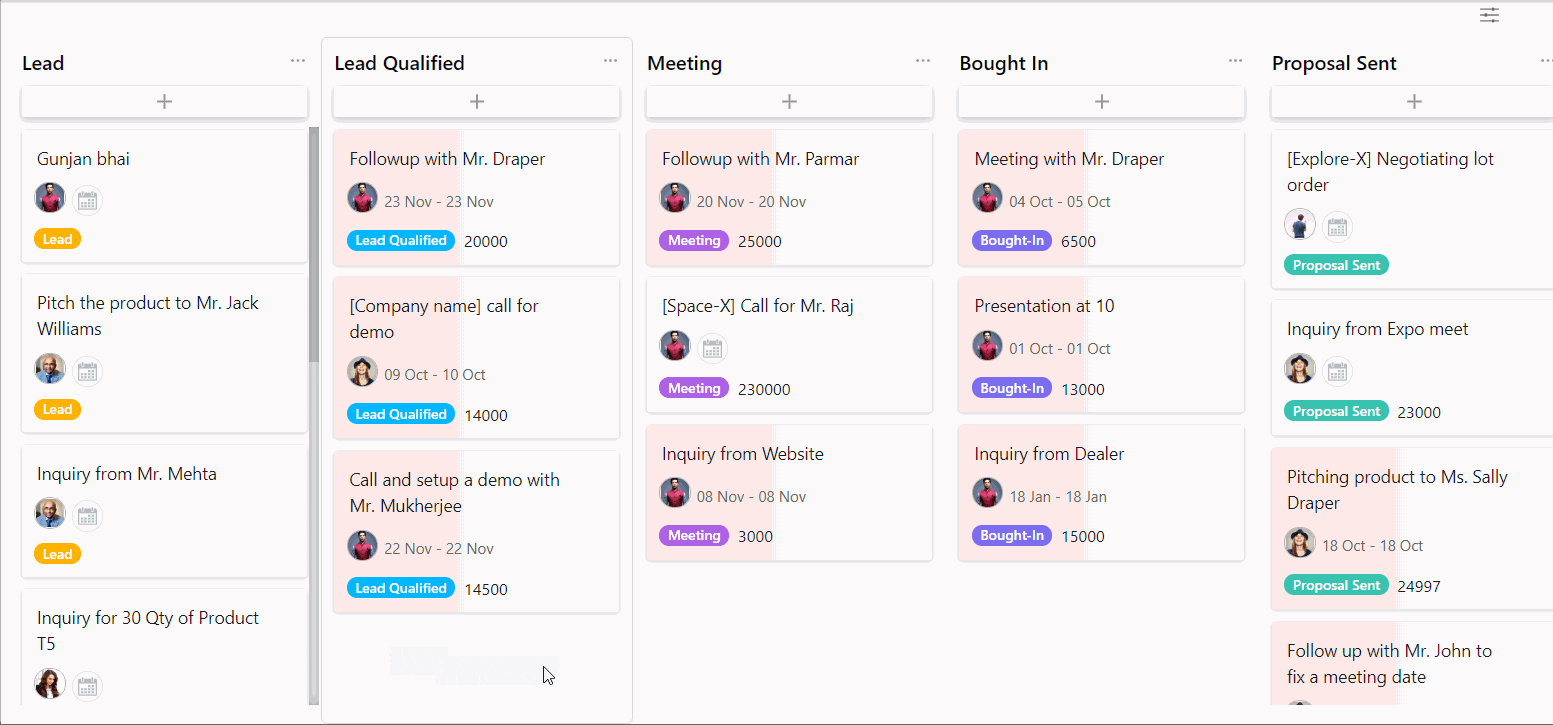The width and height of the screenshot is (1553, 725).
Task: Click the avatar on Inquiry from Dealer card
Action: [x=987, y=495]
